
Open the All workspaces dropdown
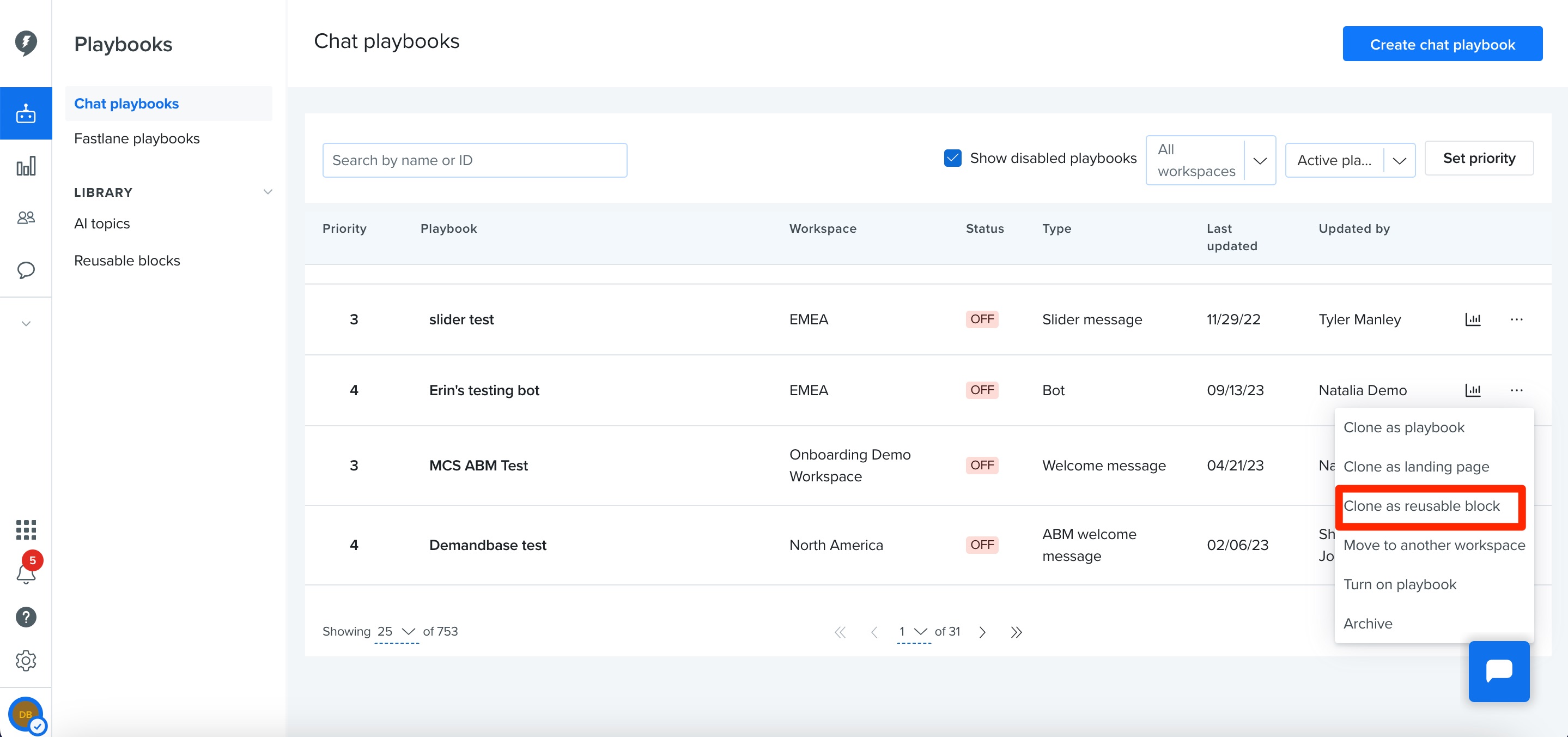pyautogui.click(x=1210, y=160)
